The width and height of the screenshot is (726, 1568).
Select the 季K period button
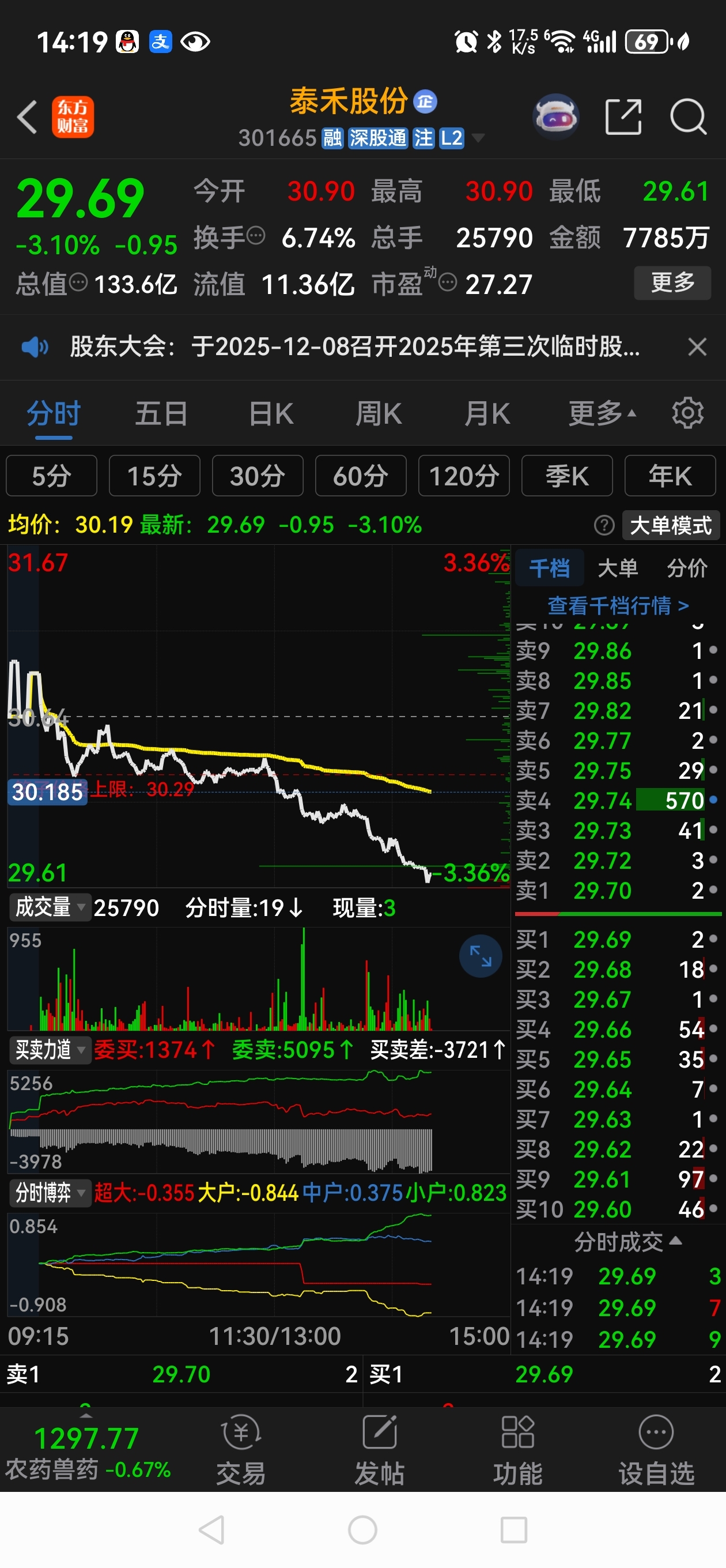pyautogui.click(x=567, y=476)
